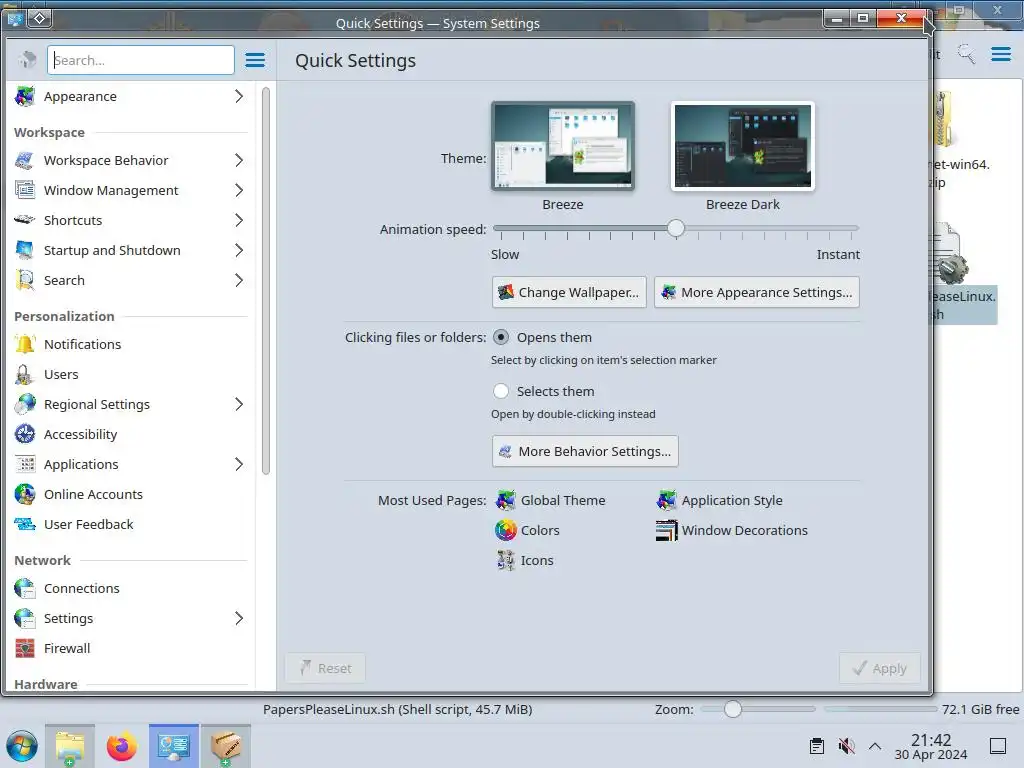The height and width of the screenshot is (768, 1024).
Task: Focus the settings Search field
Action: 141,60
